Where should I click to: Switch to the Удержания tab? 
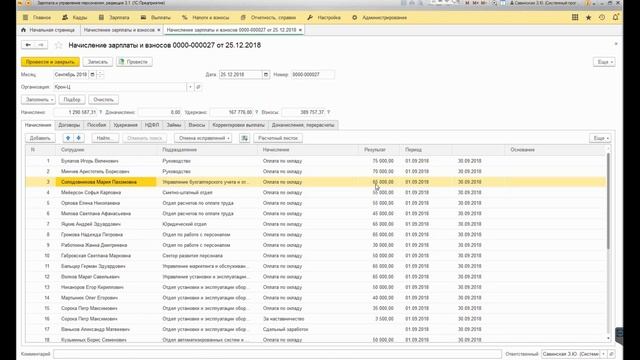click(125, 125)
